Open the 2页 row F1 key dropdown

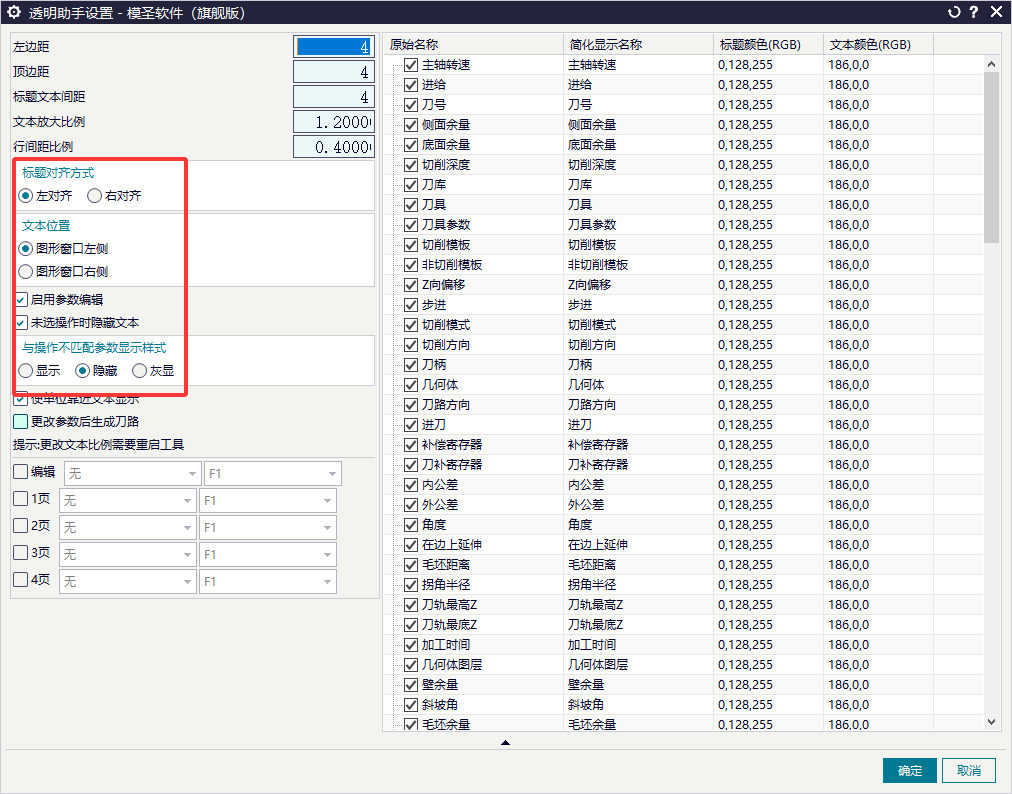267,528
